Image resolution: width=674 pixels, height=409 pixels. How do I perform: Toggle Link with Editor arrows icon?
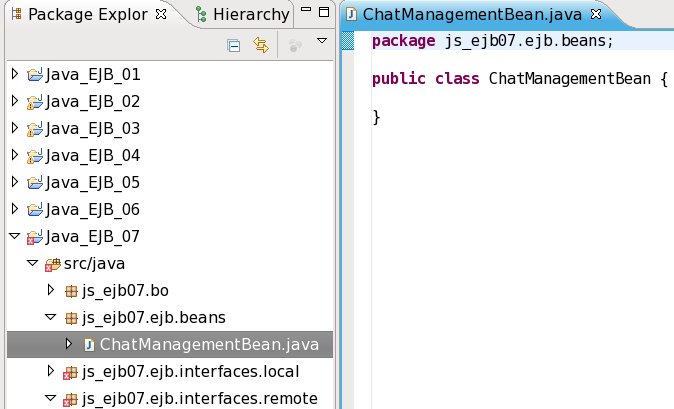click(x=261, y=45)
